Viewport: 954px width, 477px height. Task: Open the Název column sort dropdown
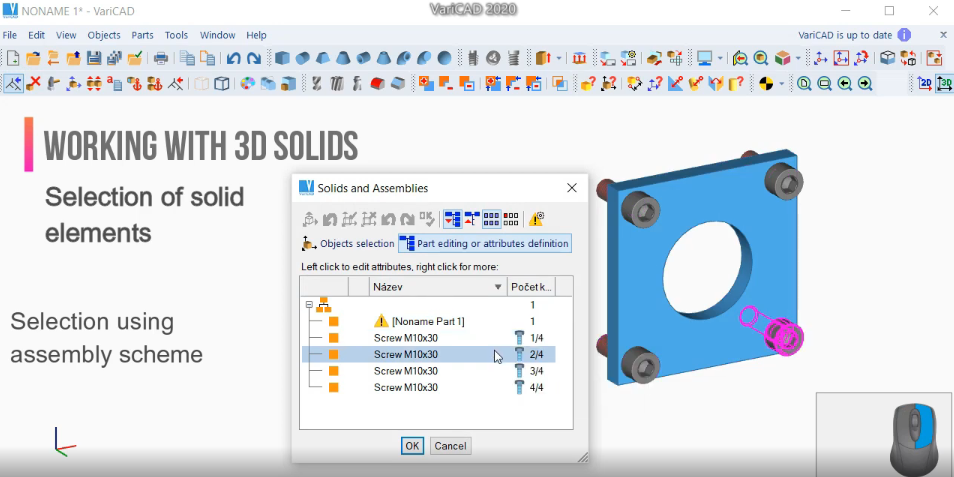(x=498, y=287)
